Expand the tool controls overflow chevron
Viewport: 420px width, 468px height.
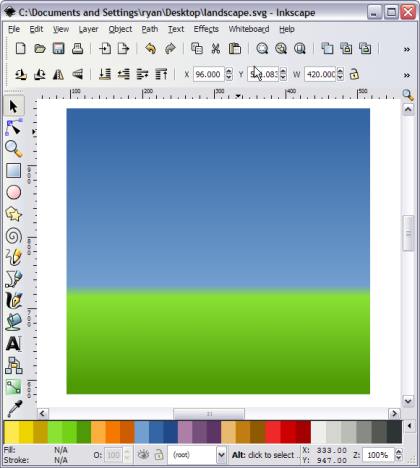[407, 75]
